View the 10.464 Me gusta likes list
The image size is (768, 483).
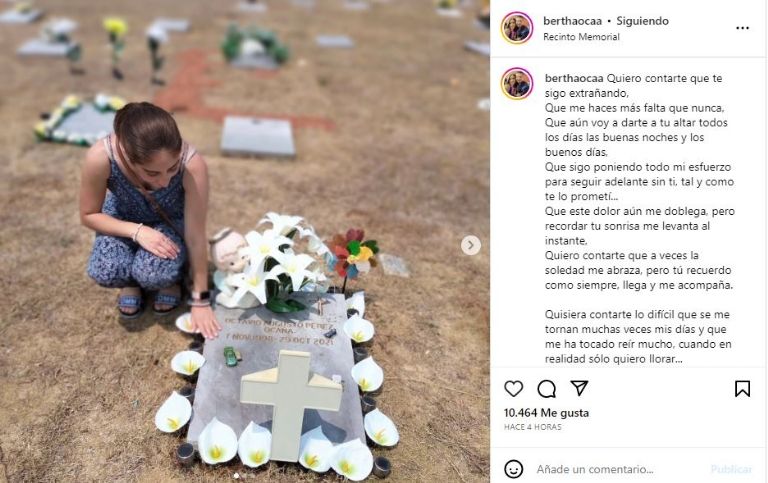click(546, 413)
